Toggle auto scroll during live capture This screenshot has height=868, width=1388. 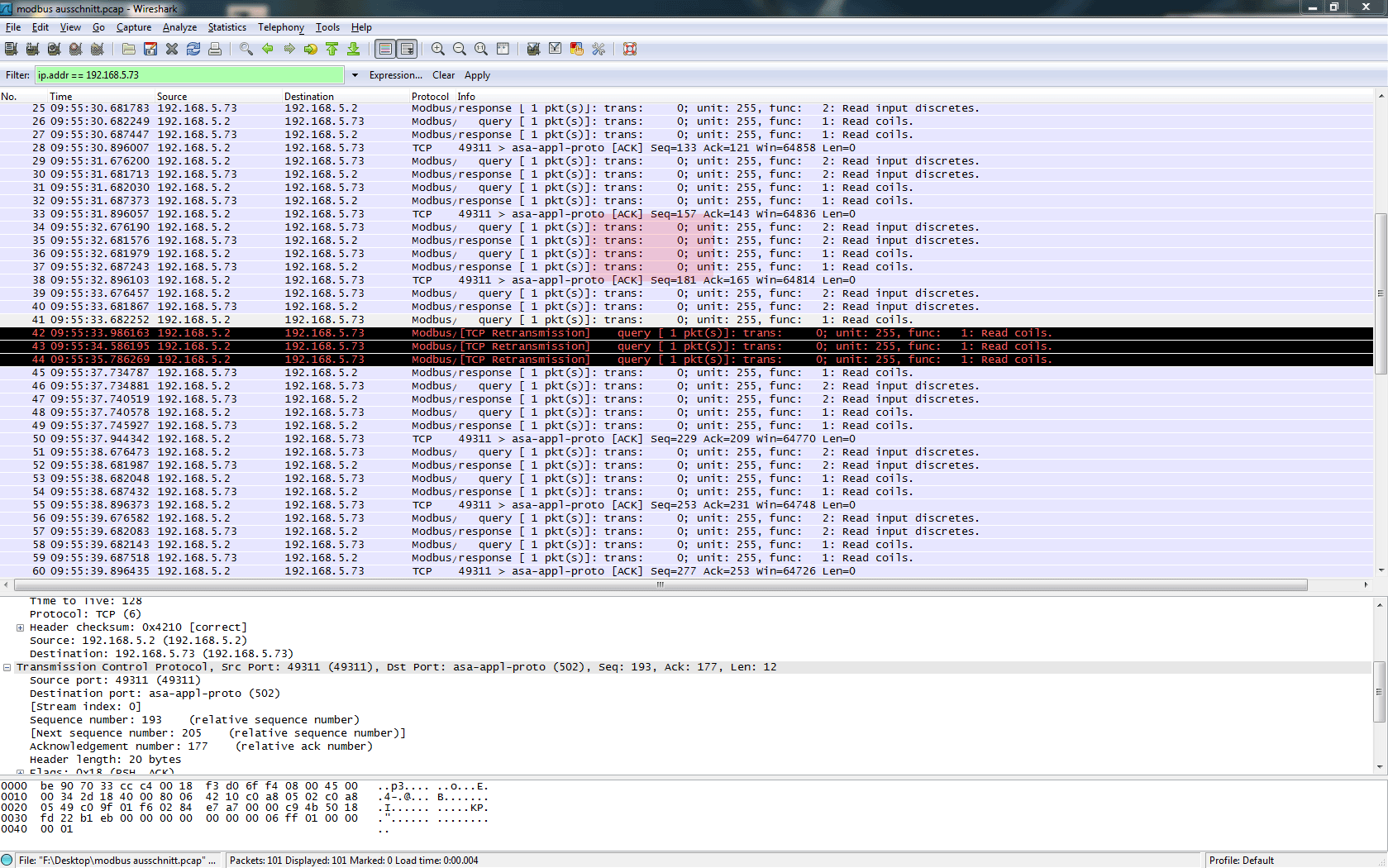coord(408,49)
